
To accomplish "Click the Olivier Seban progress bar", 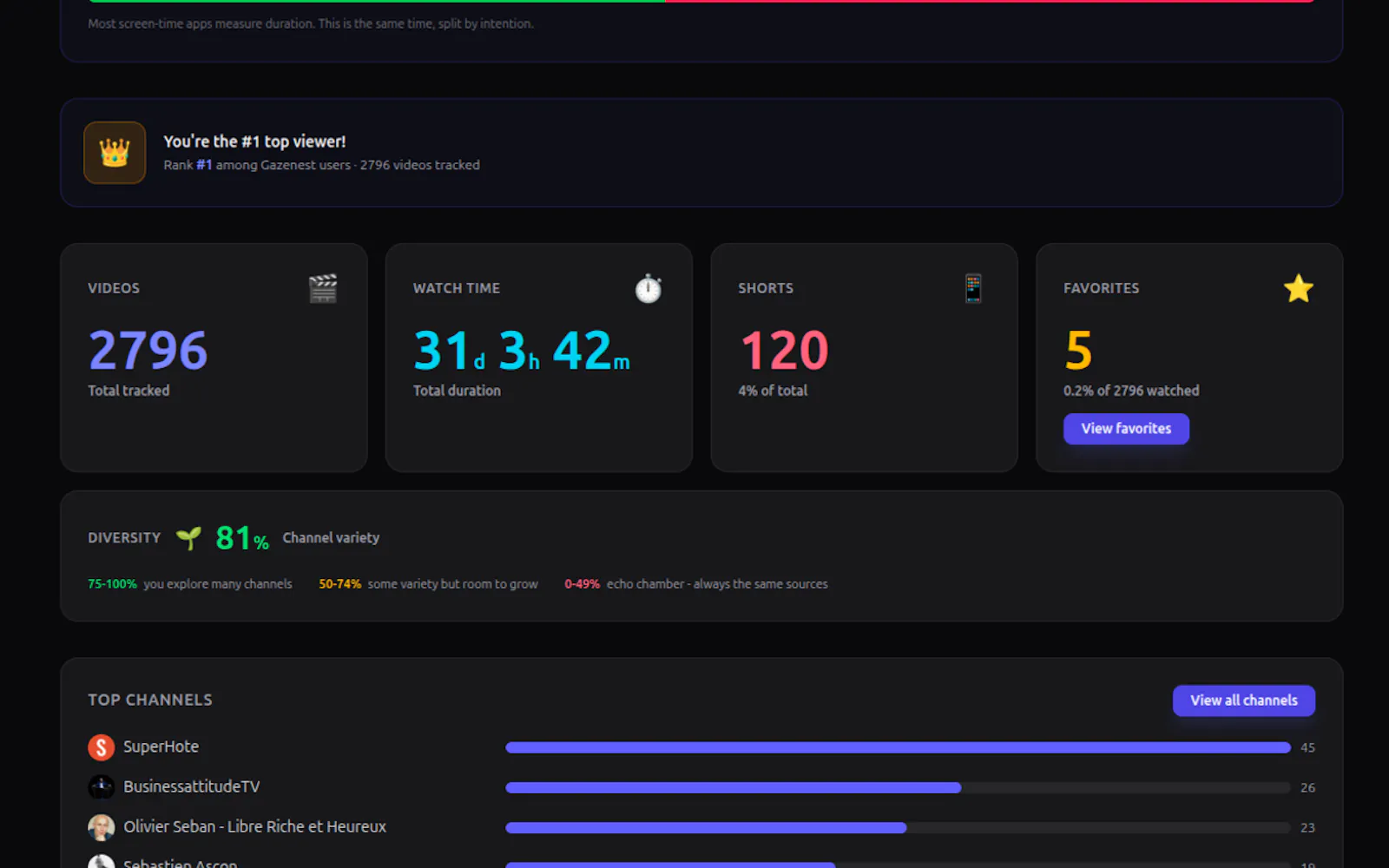I will coord(898,827).
